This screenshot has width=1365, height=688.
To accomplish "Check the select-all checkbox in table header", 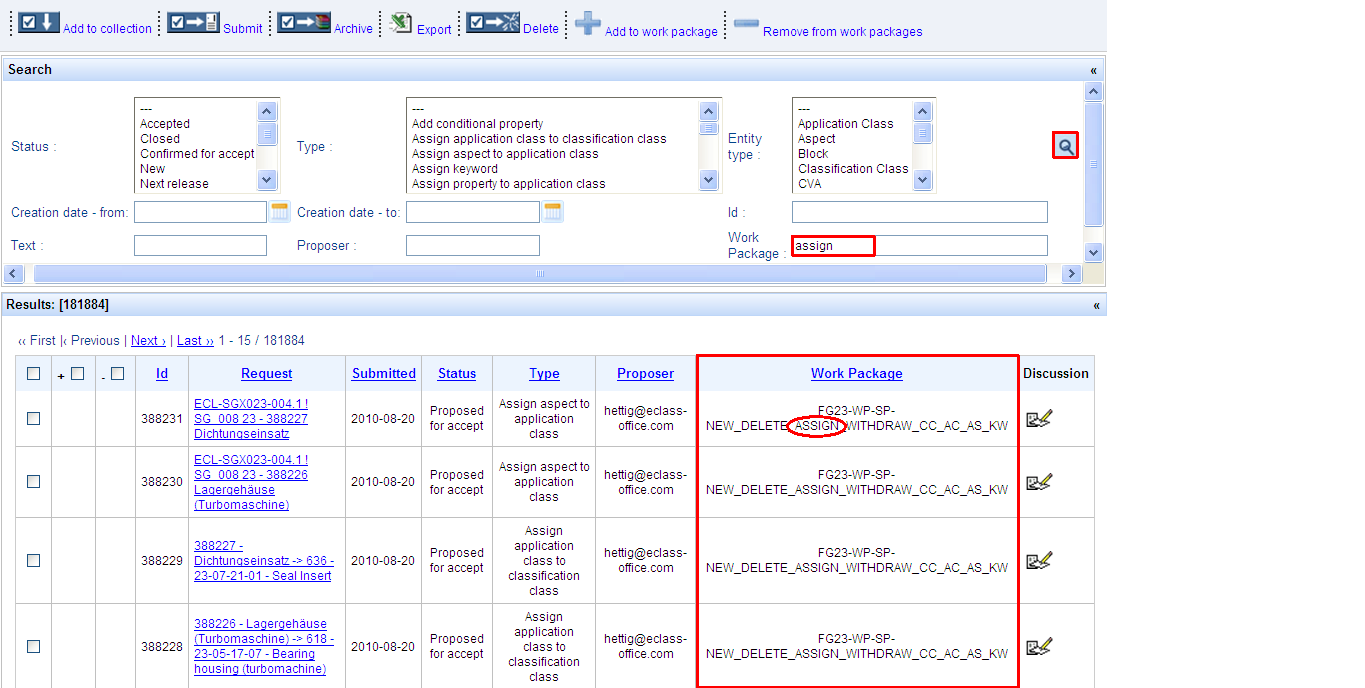I will click(x=34, y=374).
